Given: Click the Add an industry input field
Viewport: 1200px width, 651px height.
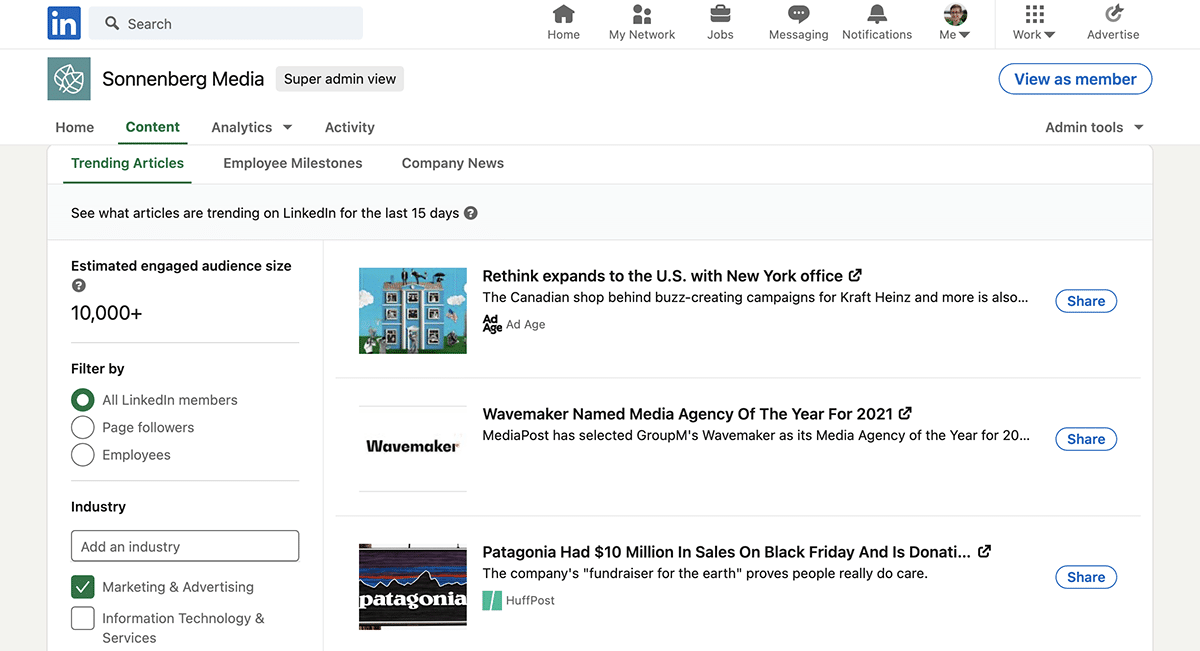Looking at the screenshot, I should point(185,546).
